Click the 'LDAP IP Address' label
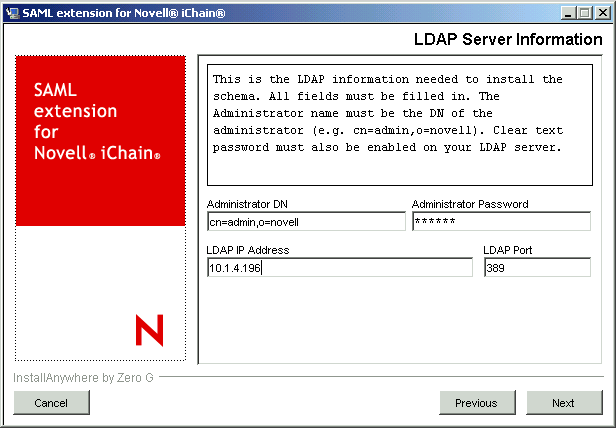This screenshot has height=428, width=616. click(x=248, y=250)
